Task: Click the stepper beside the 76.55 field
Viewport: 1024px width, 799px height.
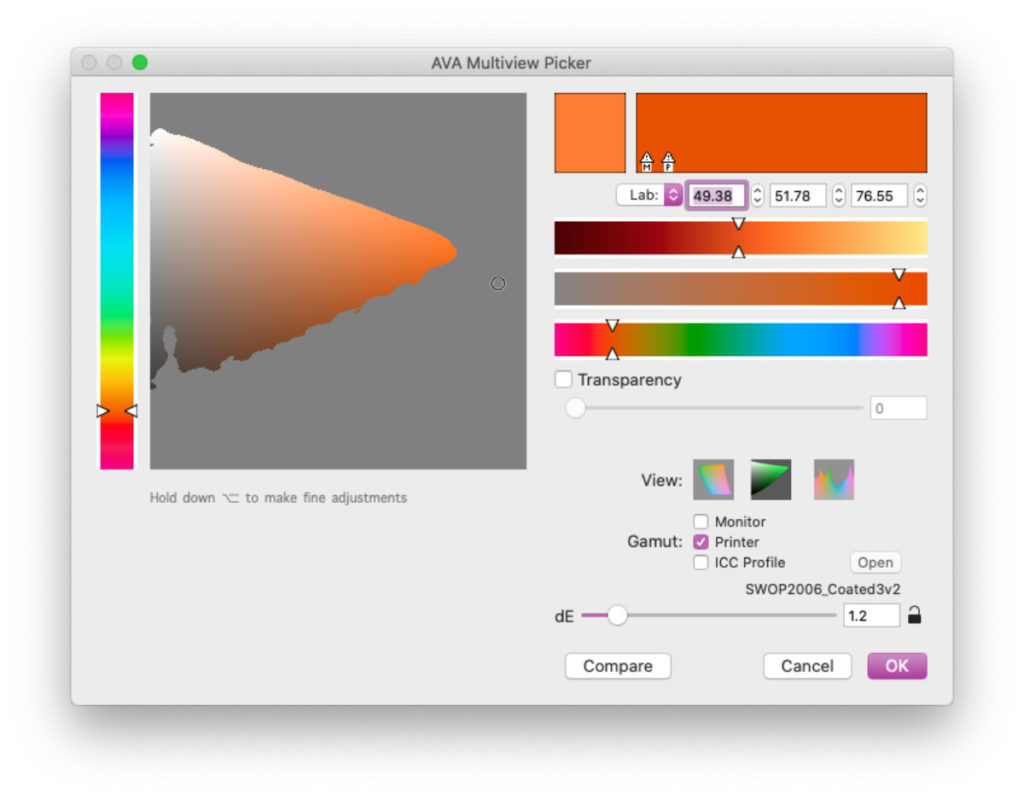Action: point(920,196)
